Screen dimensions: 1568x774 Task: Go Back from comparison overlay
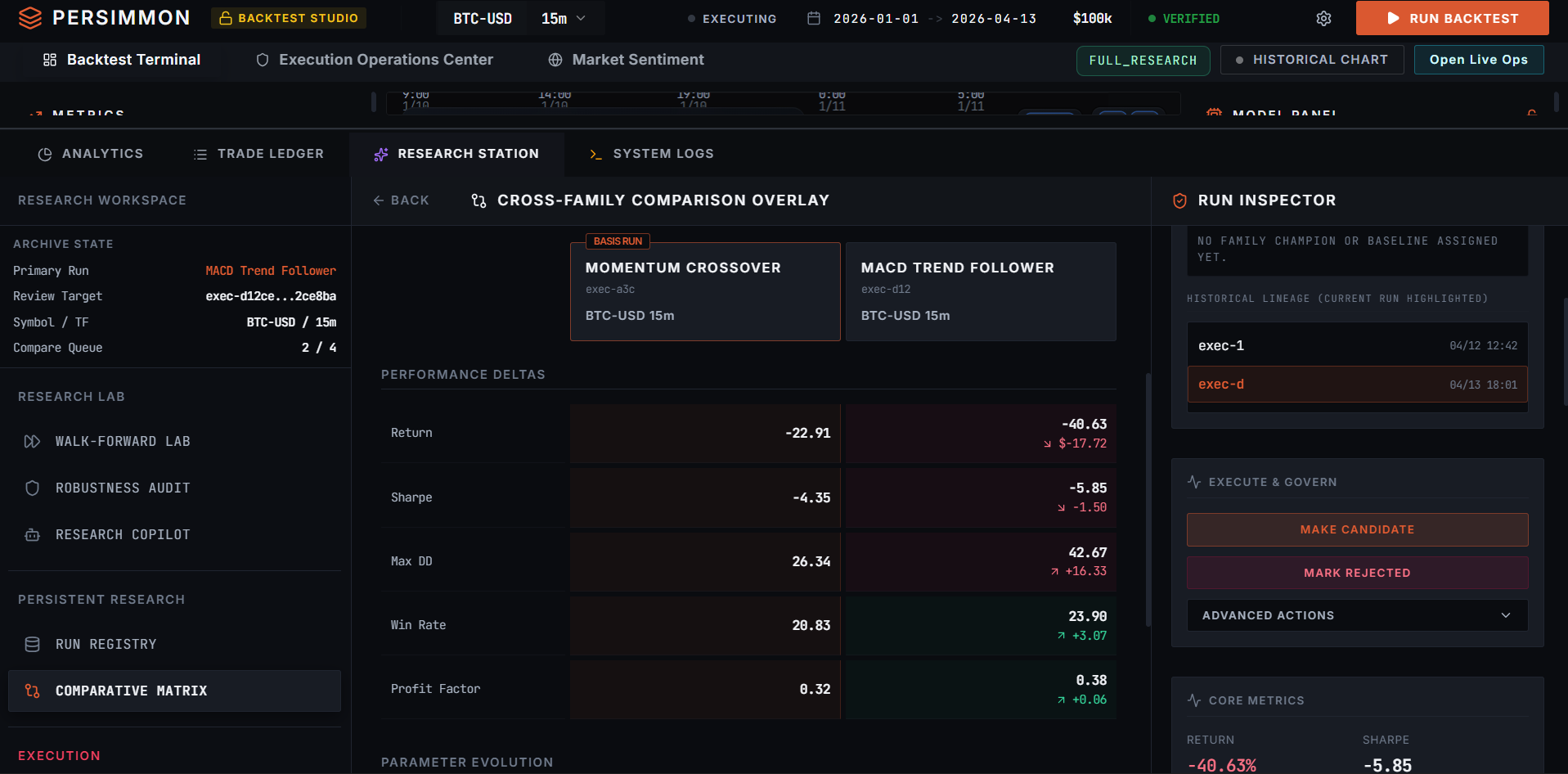tap(401, 200)
